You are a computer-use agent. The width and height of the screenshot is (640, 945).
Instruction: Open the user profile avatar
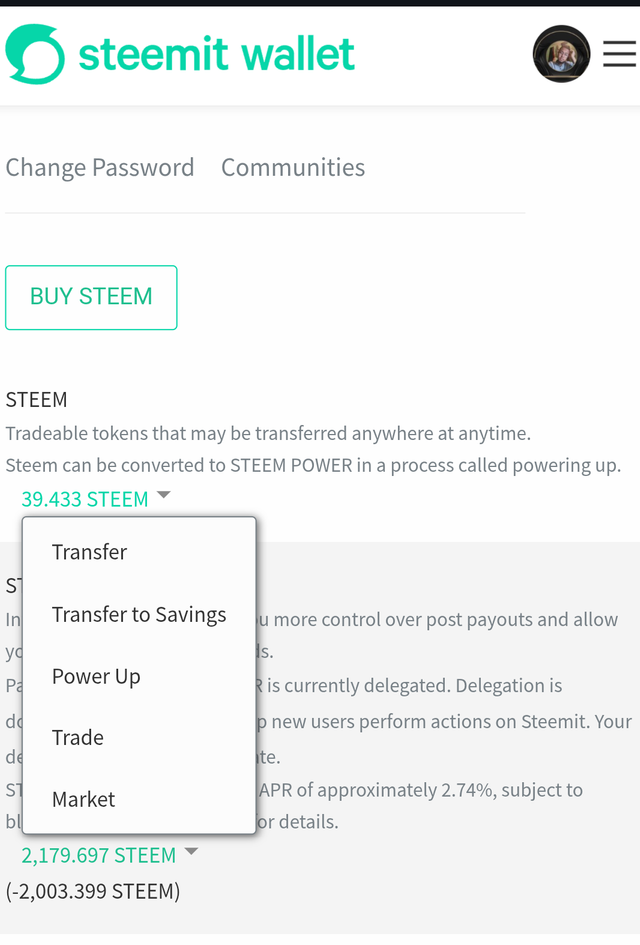pyautogui.click(x=561, y=54)
